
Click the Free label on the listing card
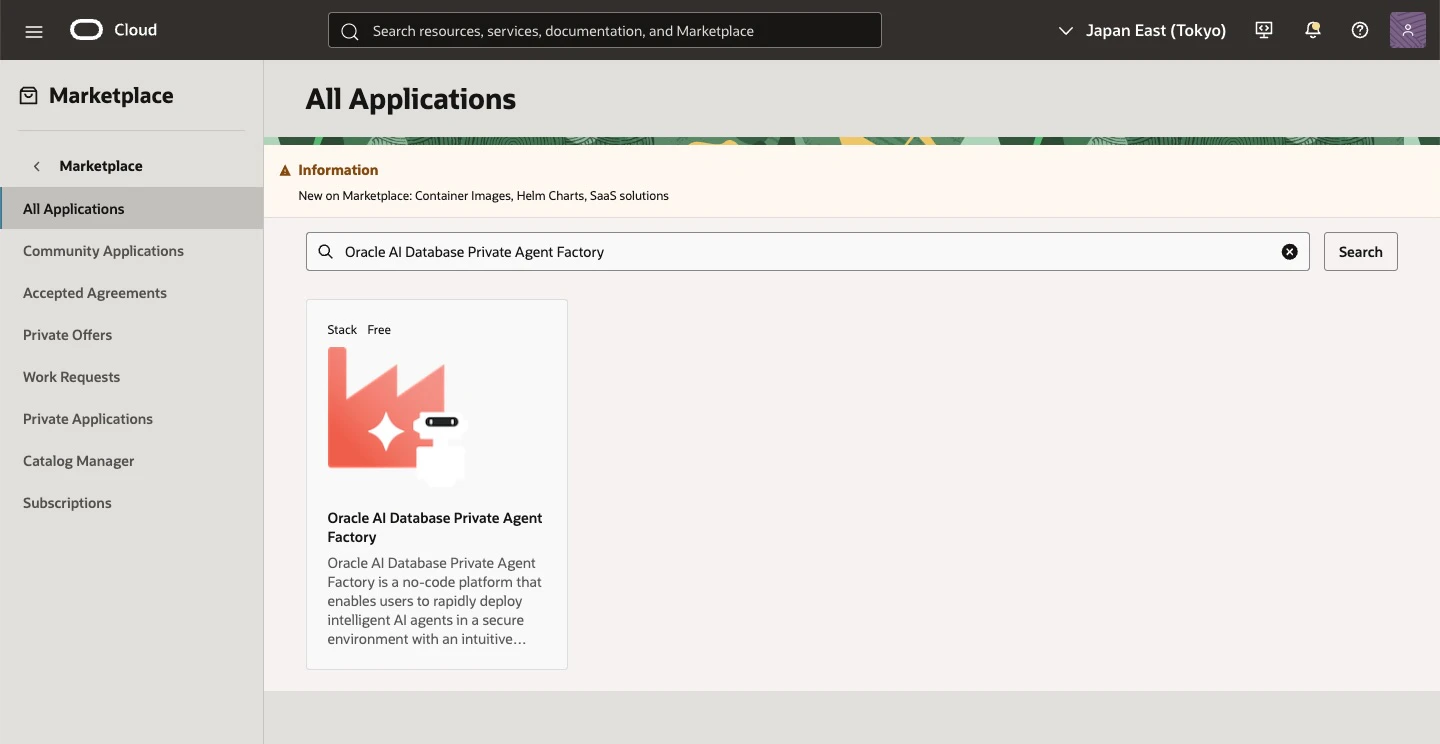[379, 330]
